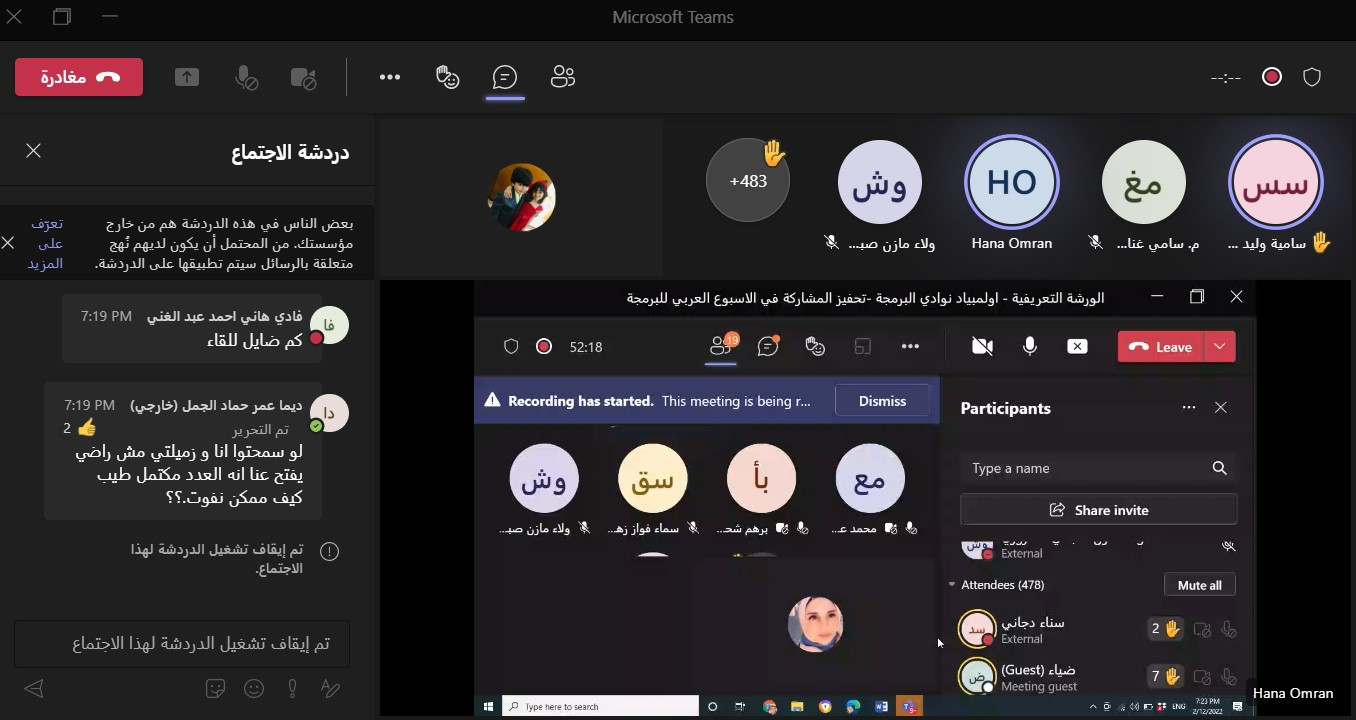Collapse the Attendees (478) section
1356x720 pixels.
[x=952, y=585]
